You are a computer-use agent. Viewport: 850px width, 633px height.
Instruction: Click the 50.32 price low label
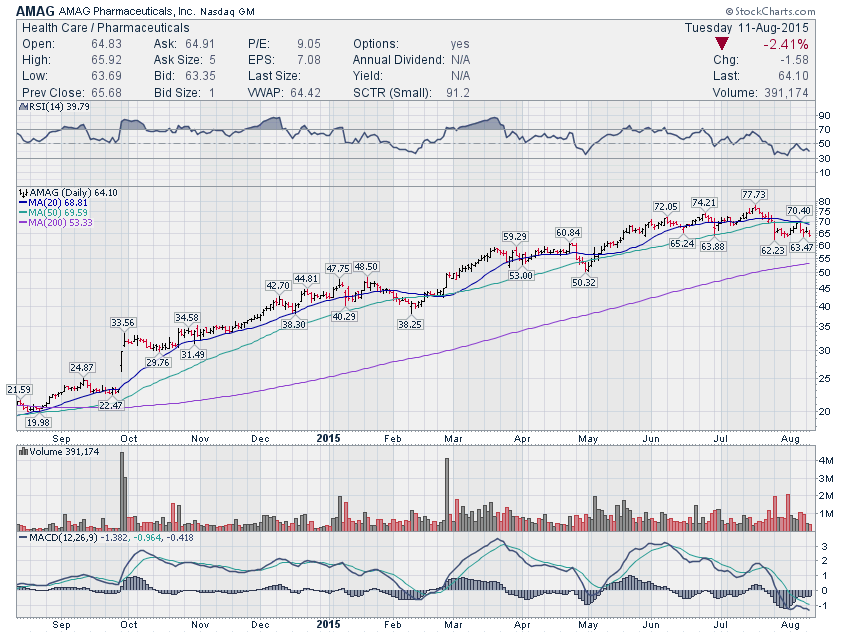584,282
